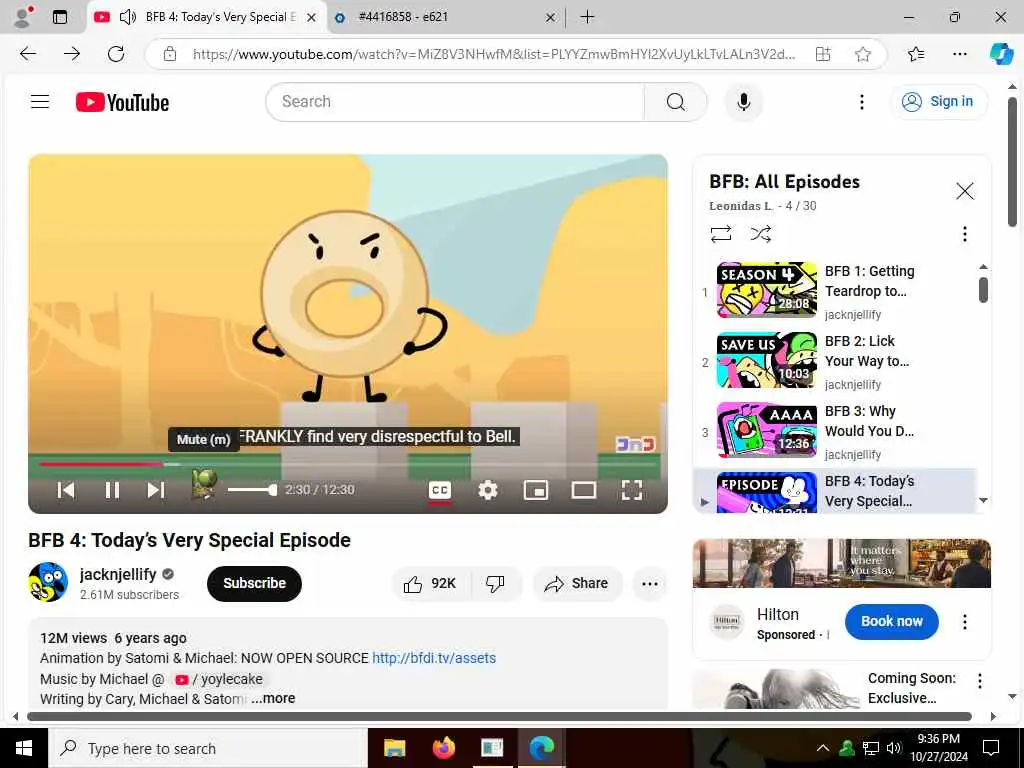This screenshot has height=768, width=1024.
Task: Open the Hilton ad image
Action: [842, 563]
